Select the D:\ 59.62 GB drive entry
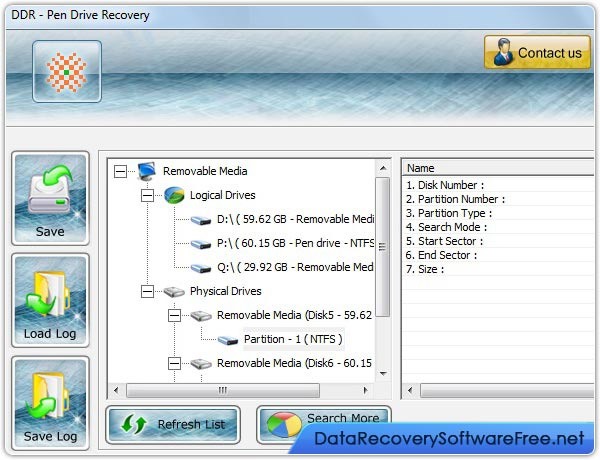This screenshot has height=460, width=600. (295, 219)
